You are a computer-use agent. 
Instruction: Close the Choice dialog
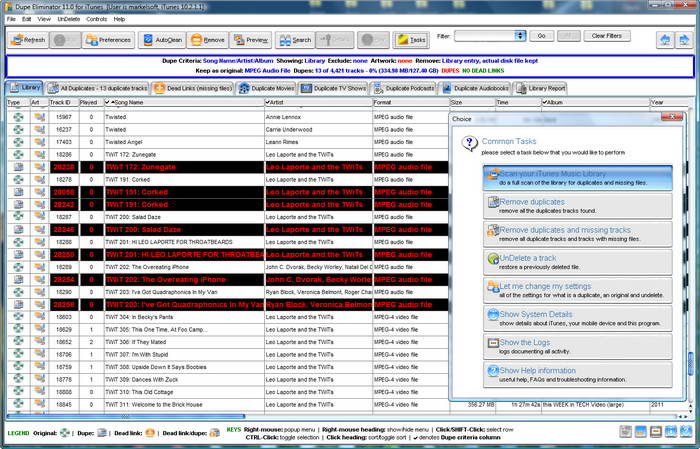pos(672,117)
